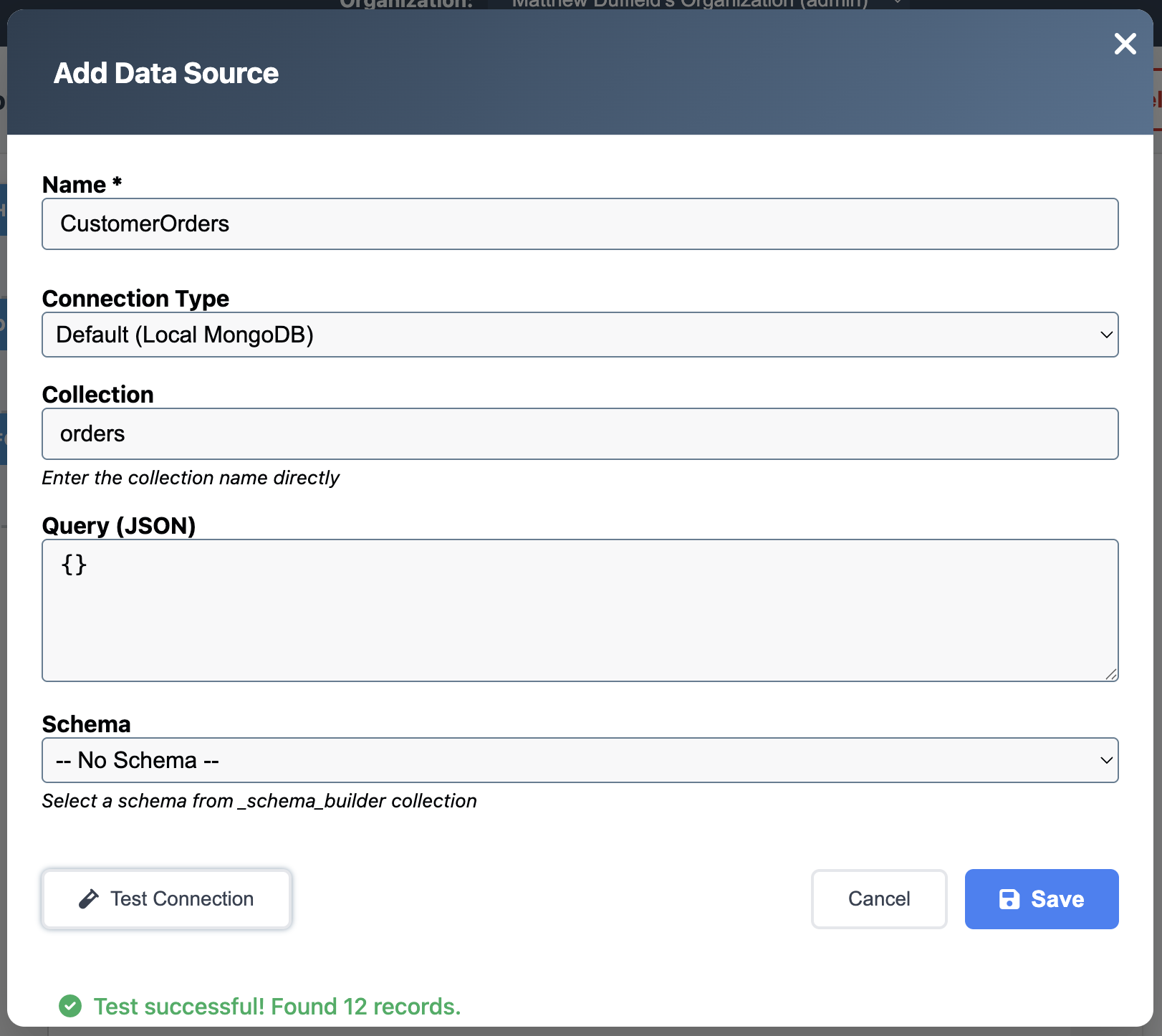This screenshot has height=1036, width=1162.
Task: Open the Schema dropdown showing No Schema
Action: point(580,760)
